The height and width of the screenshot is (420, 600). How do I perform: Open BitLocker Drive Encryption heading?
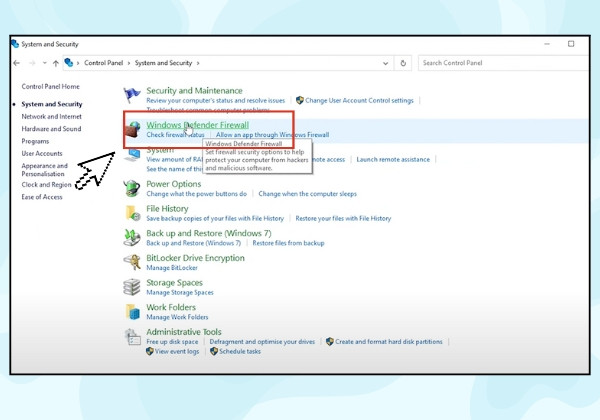point(195,258)
